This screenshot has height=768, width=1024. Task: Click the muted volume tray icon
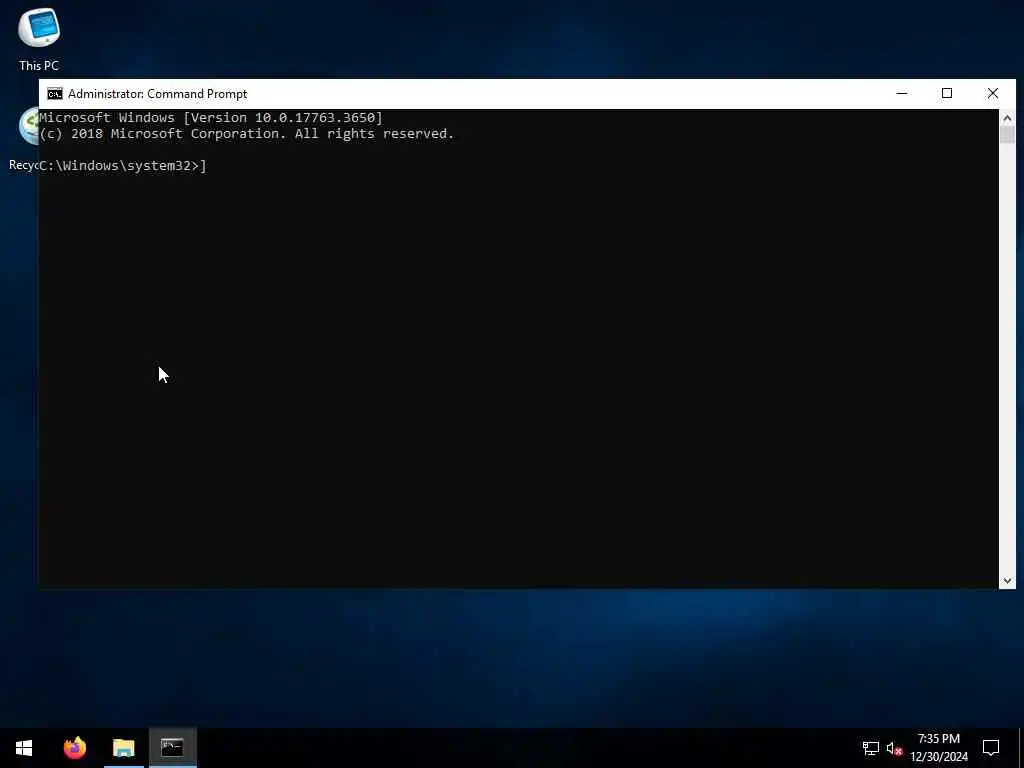[x=894, y=748]
